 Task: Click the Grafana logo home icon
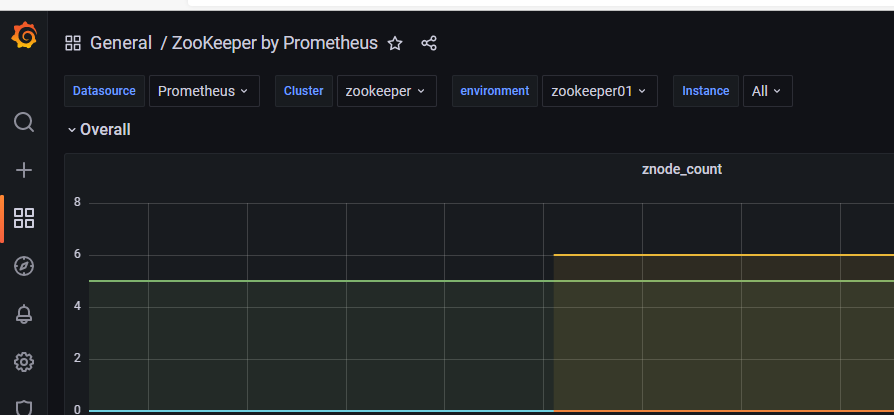tap(24, 37)
